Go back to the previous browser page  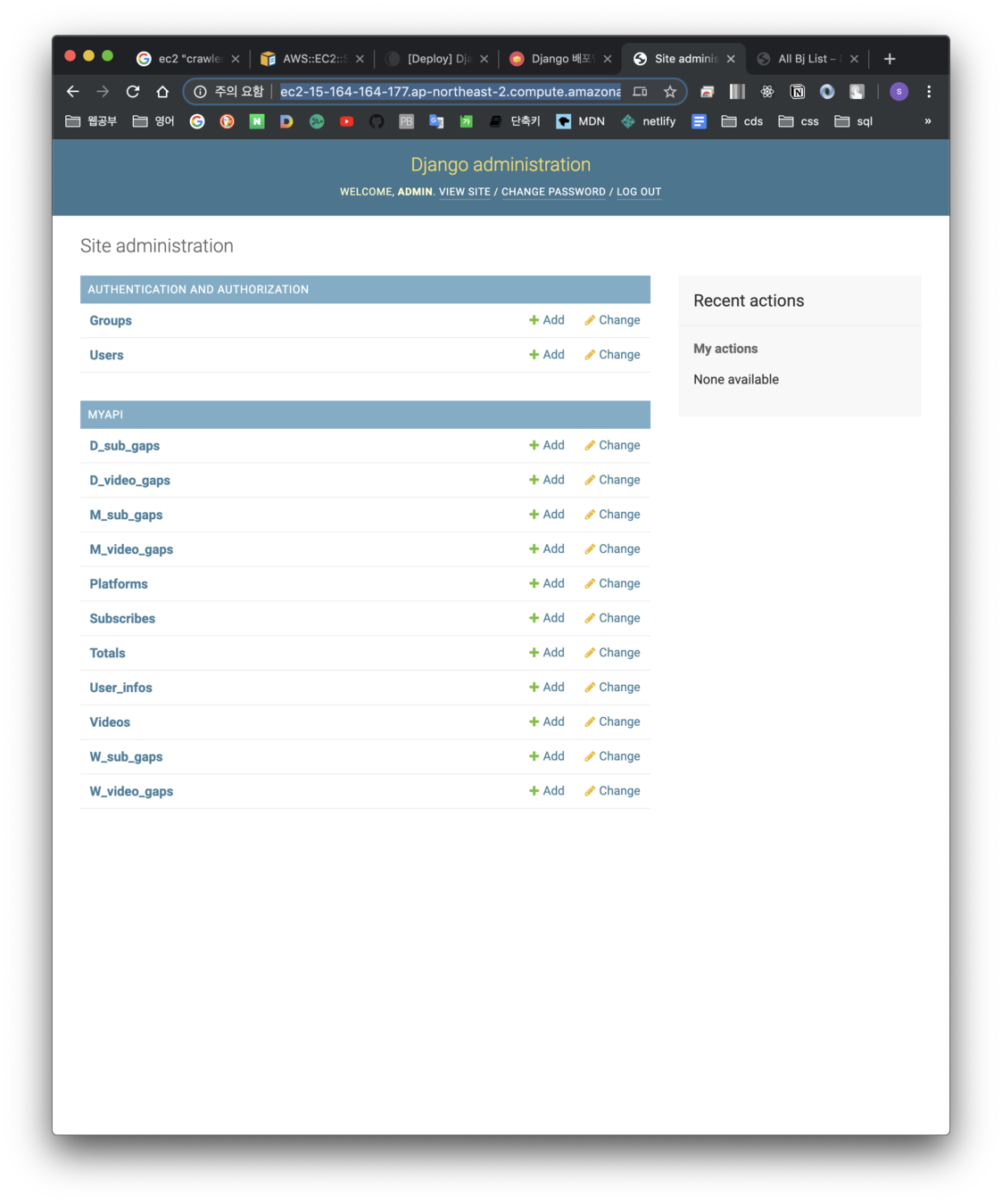[x=73, y=92]
